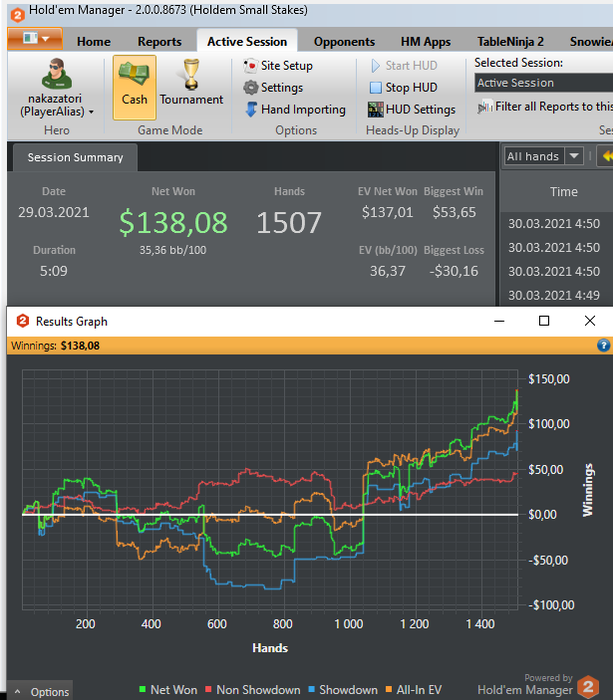Toggle the Net Won green legend entry
Image resolution: width=613 pixels, height=700 pixels.
pyautogui.click(x=168, y=690)
